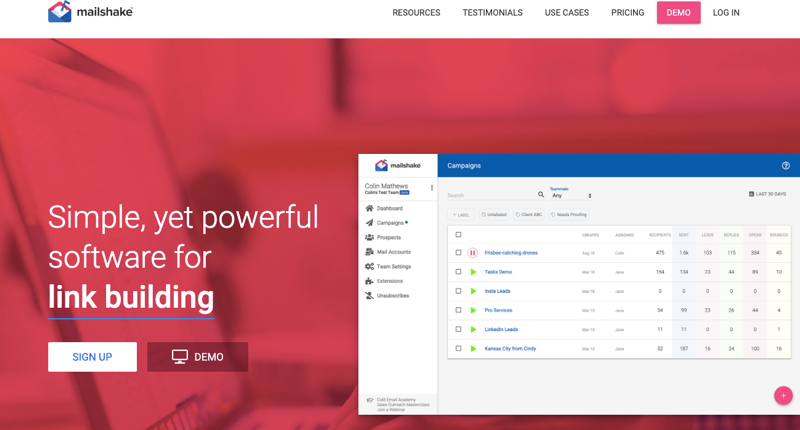Click the play icon for Tasks Demo
800x430 pixels.
[x=473, y=272]
